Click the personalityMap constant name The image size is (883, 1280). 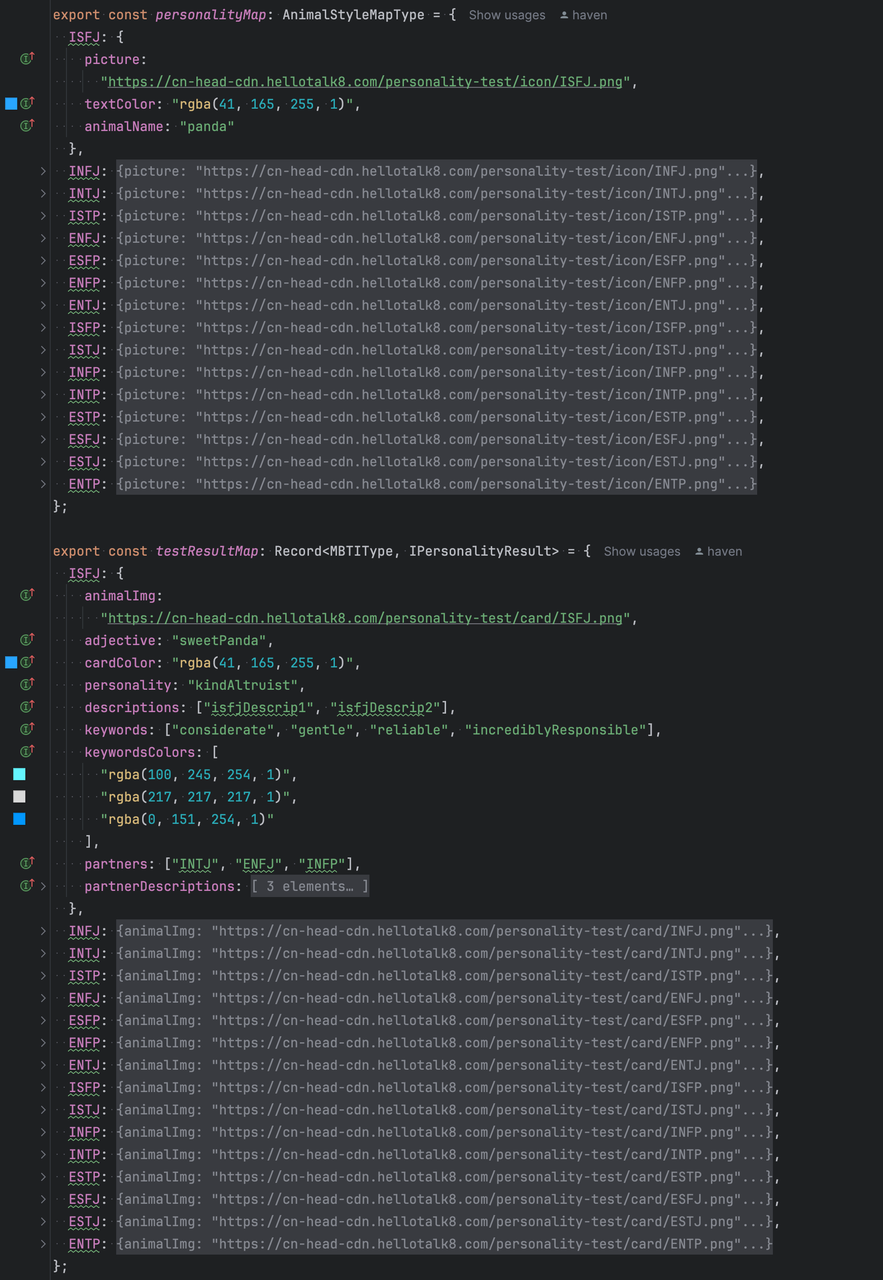[210, 15]
